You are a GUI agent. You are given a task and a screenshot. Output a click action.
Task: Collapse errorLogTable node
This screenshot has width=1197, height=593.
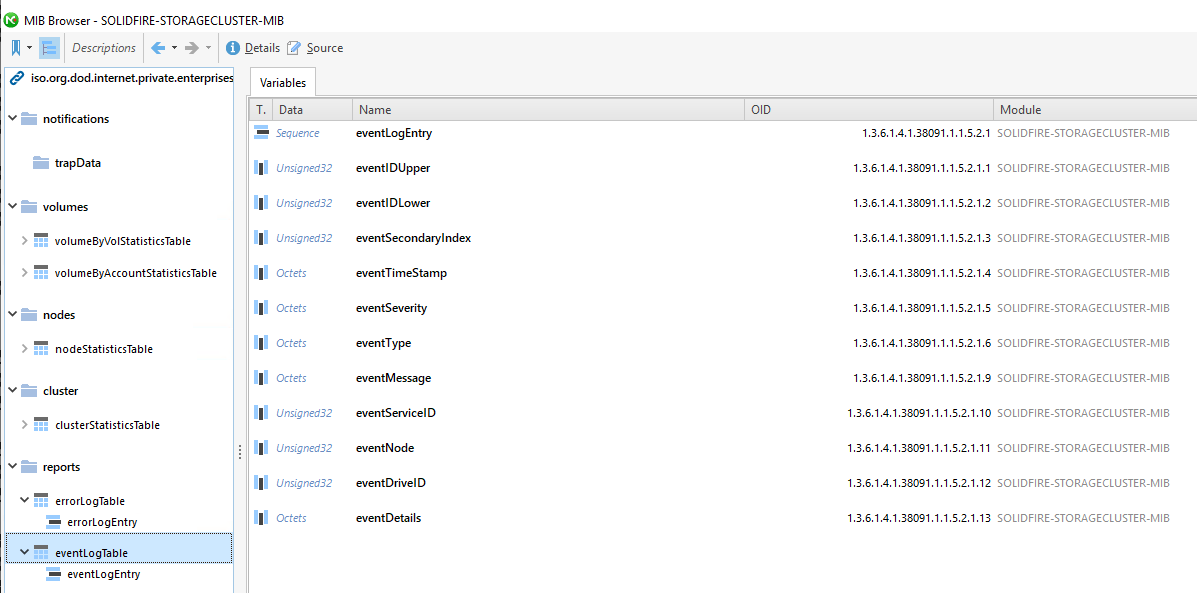tap(25, 501)
